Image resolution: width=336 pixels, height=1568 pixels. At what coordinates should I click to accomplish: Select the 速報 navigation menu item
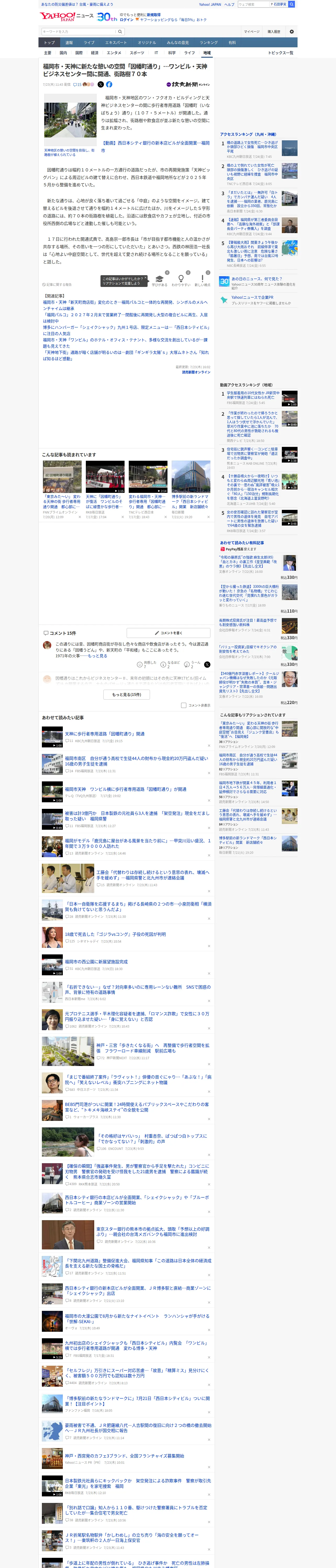pyautogui.click(x=69, y=43)
